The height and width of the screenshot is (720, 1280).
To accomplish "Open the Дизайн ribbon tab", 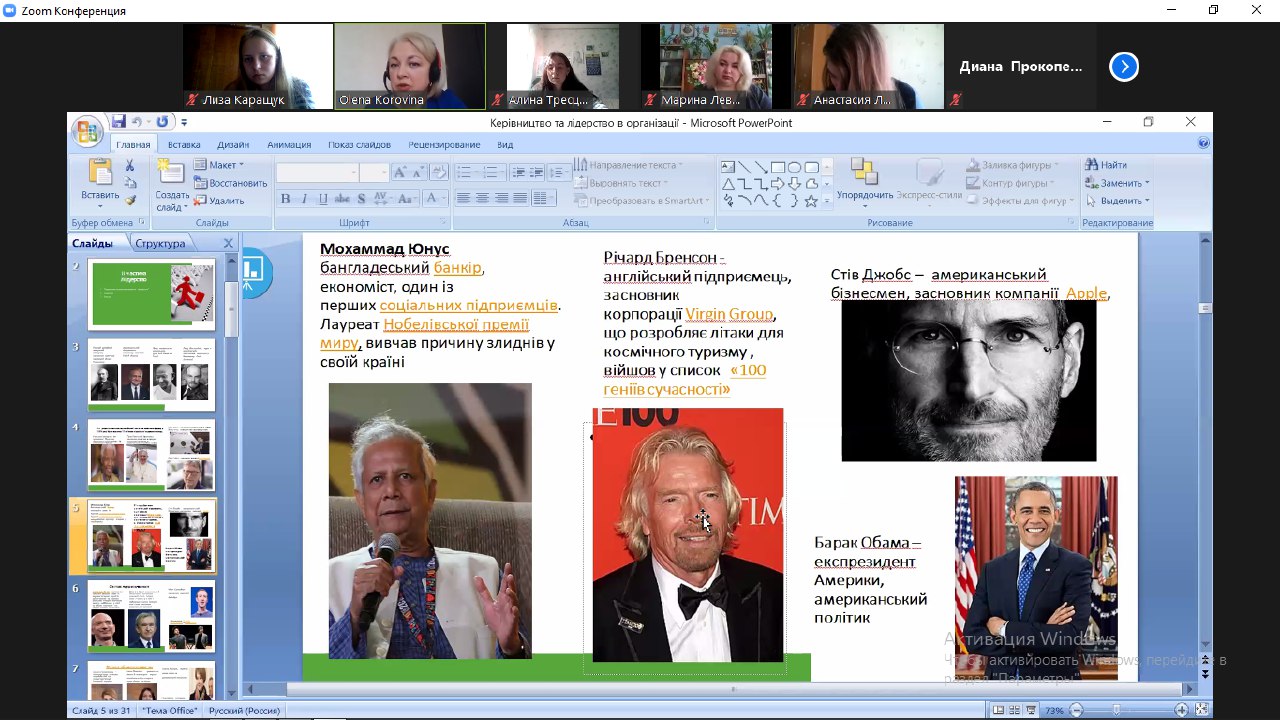I will (233, 144).
